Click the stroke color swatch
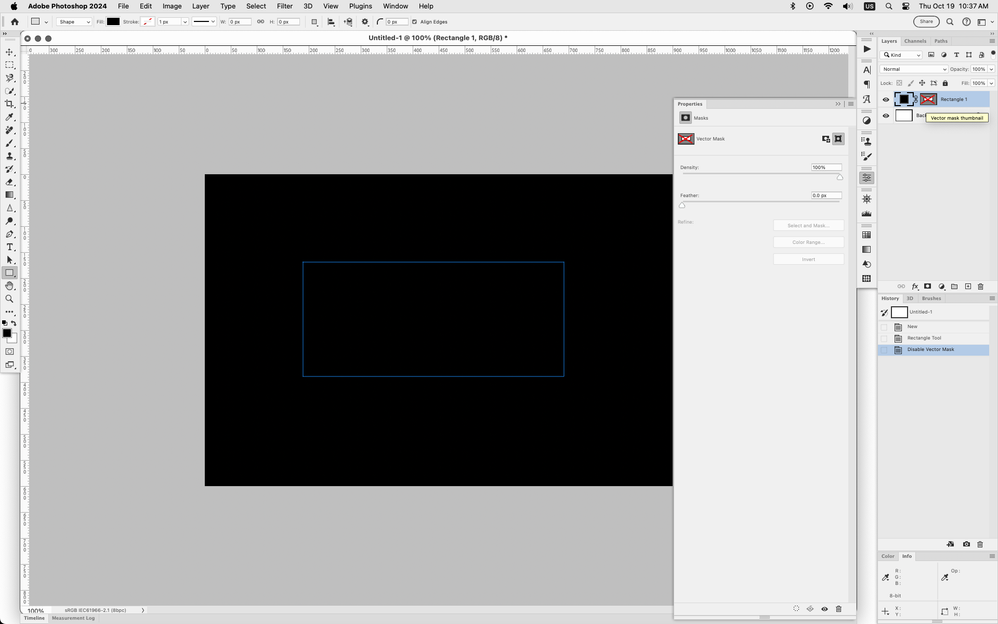This screenshot has width=998, height=624. point(148,22)
